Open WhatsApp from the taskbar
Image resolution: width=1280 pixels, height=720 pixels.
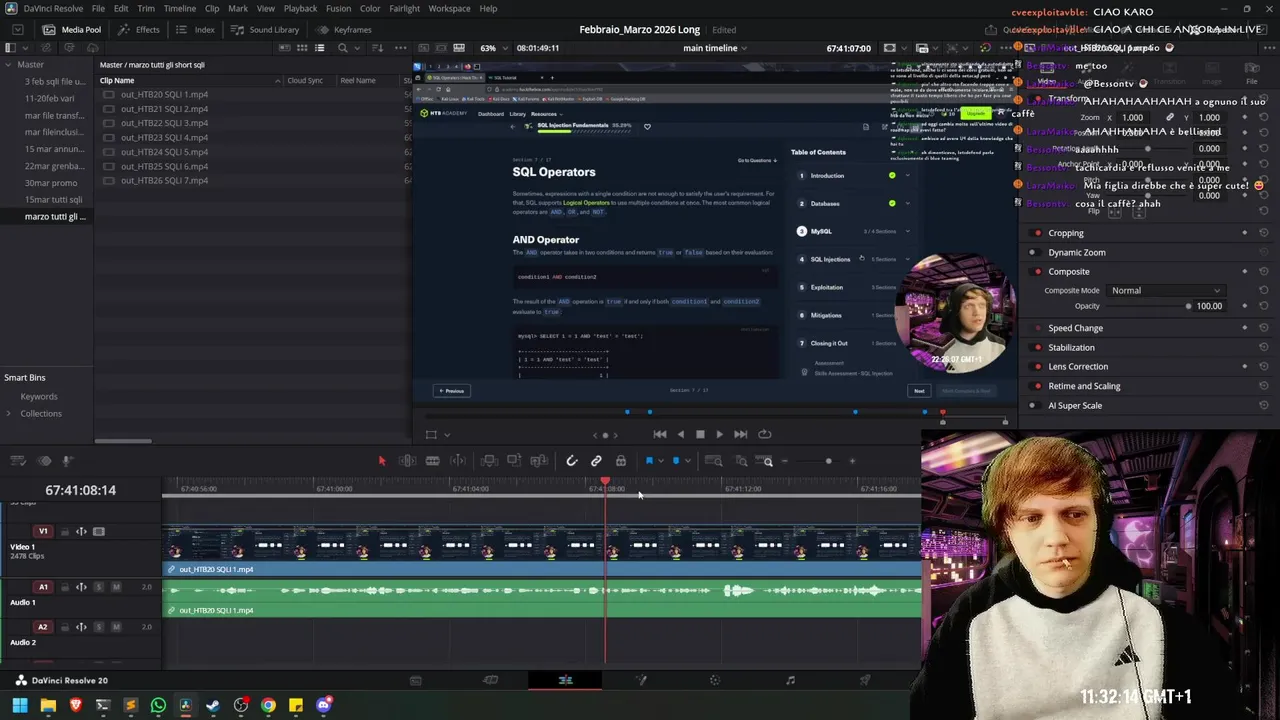pyautogui.click(x=158, y=706)
